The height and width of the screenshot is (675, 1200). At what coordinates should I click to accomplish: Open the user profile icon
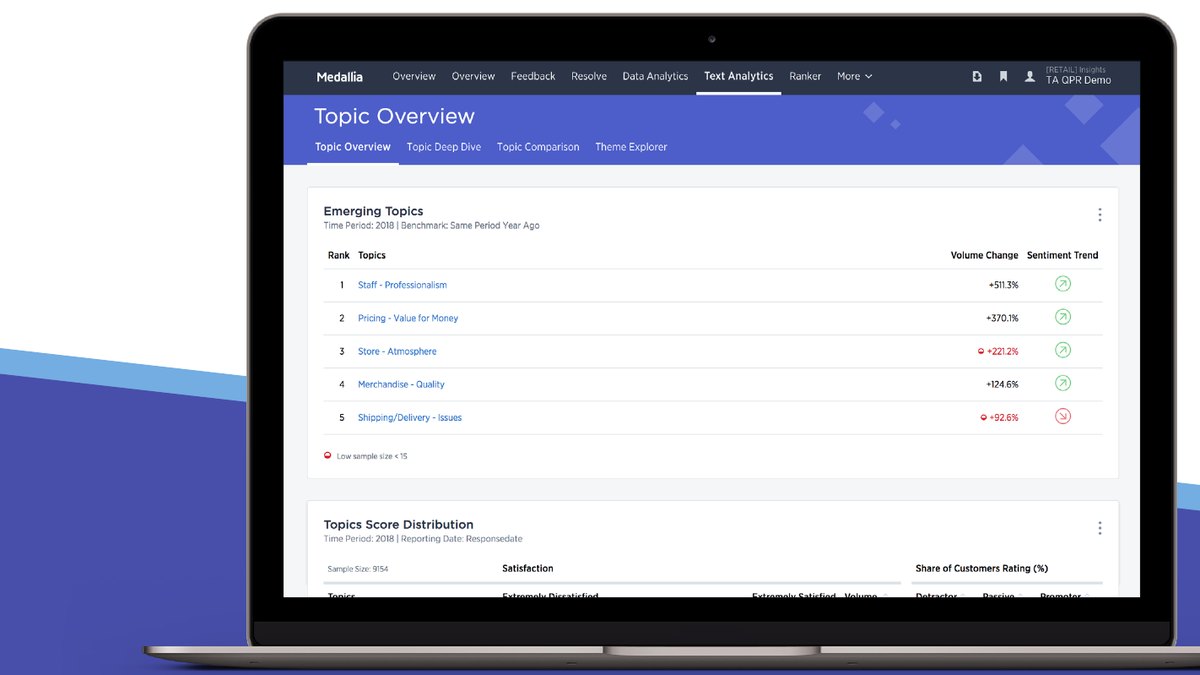[x=1030, y=76]
